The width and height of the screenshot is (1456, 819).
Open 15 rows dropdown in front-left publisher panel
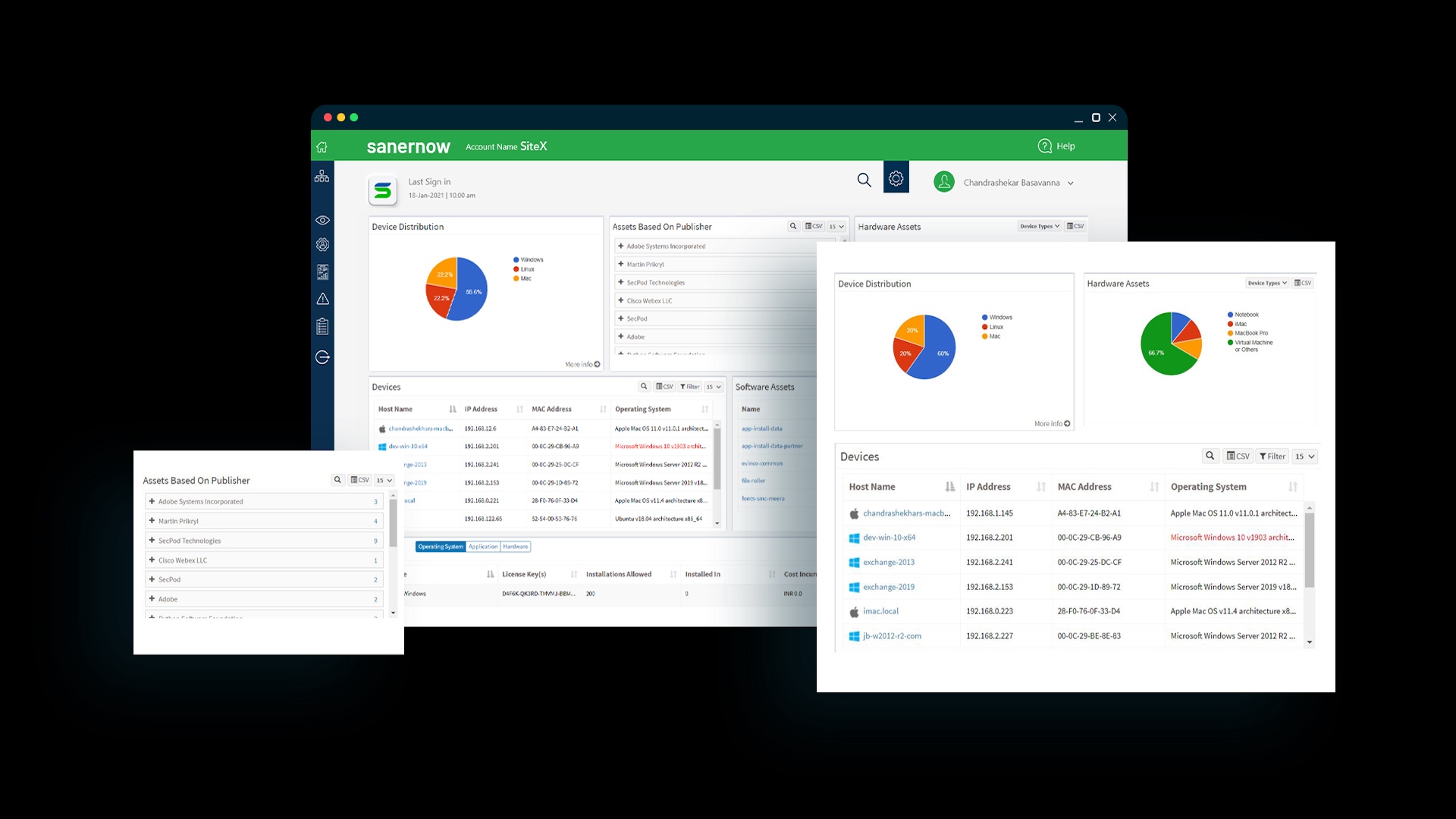384,480
